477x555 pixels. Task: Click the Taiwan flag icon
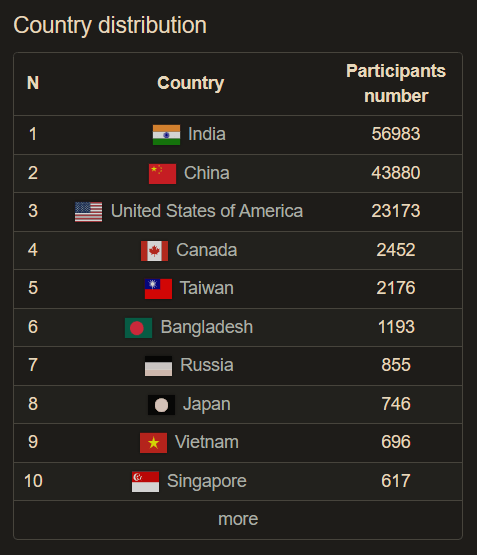coord(159,289)
